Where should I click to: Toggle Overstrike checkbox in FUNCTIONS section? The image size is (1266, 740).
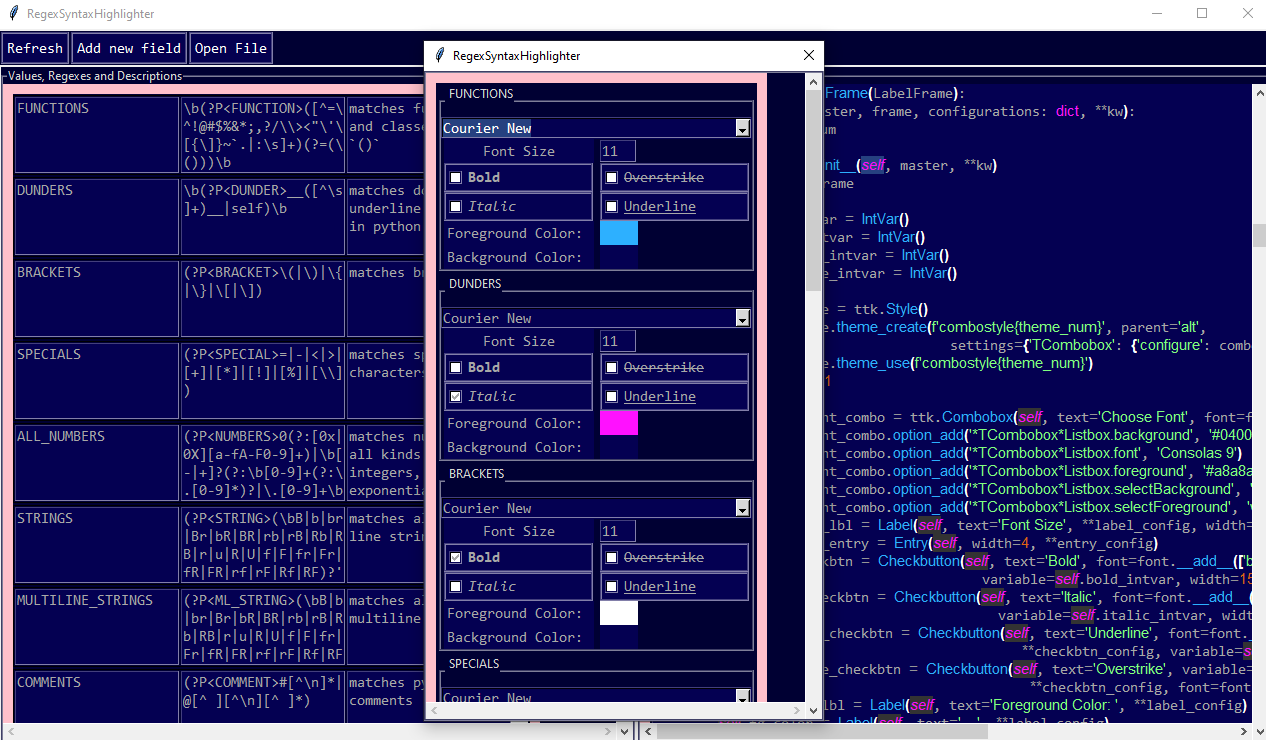click(x=612, y=178)
